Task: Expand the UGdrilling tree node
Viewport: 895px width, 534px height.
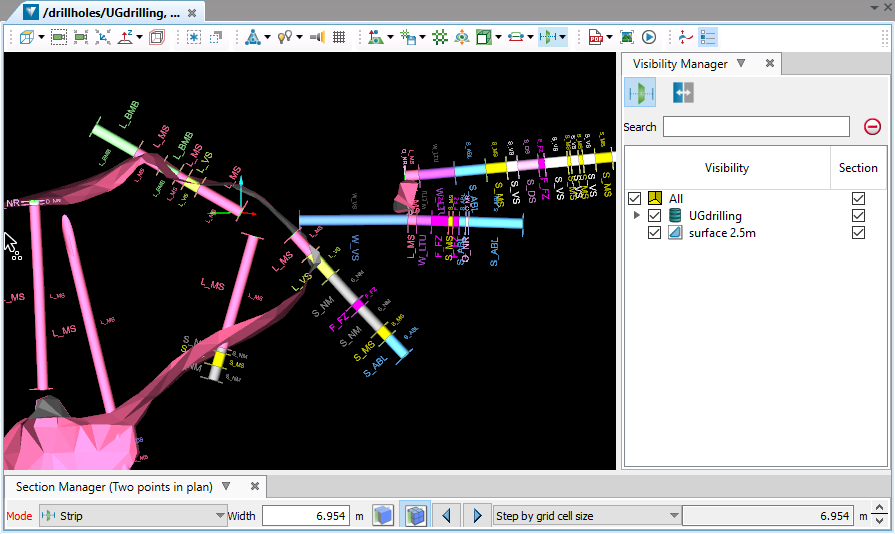Action: click(x=637, y=216)
